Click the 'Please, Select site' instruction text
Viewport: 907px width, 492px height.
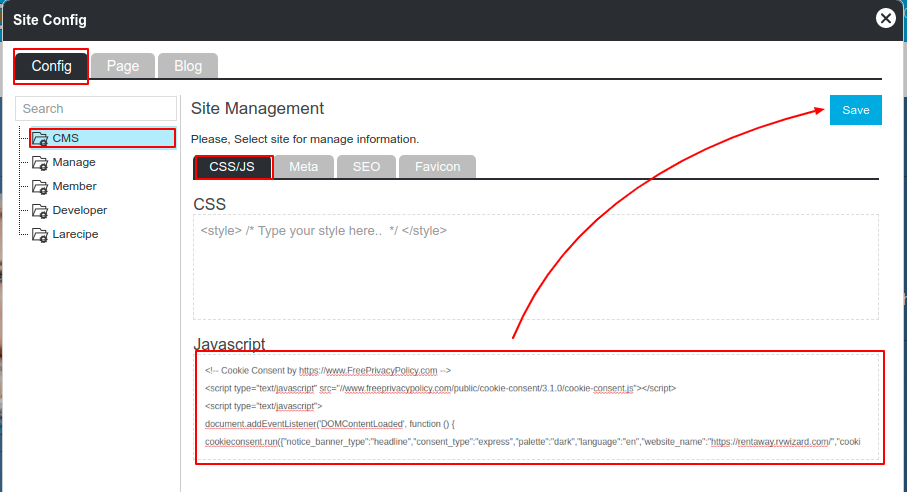pos(305,139)
